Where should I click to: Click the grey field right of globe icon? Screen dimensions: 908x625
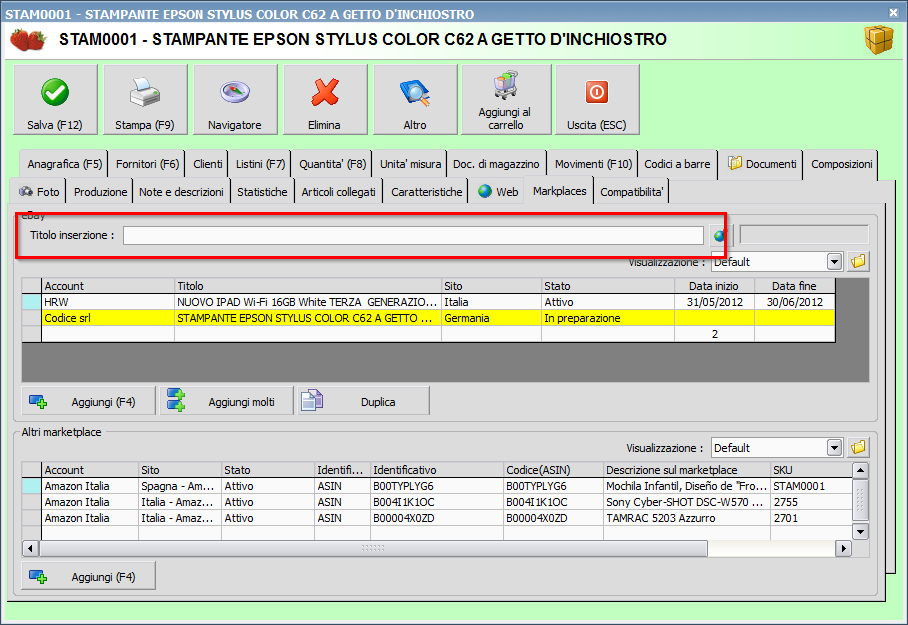(x=804, y=235)
